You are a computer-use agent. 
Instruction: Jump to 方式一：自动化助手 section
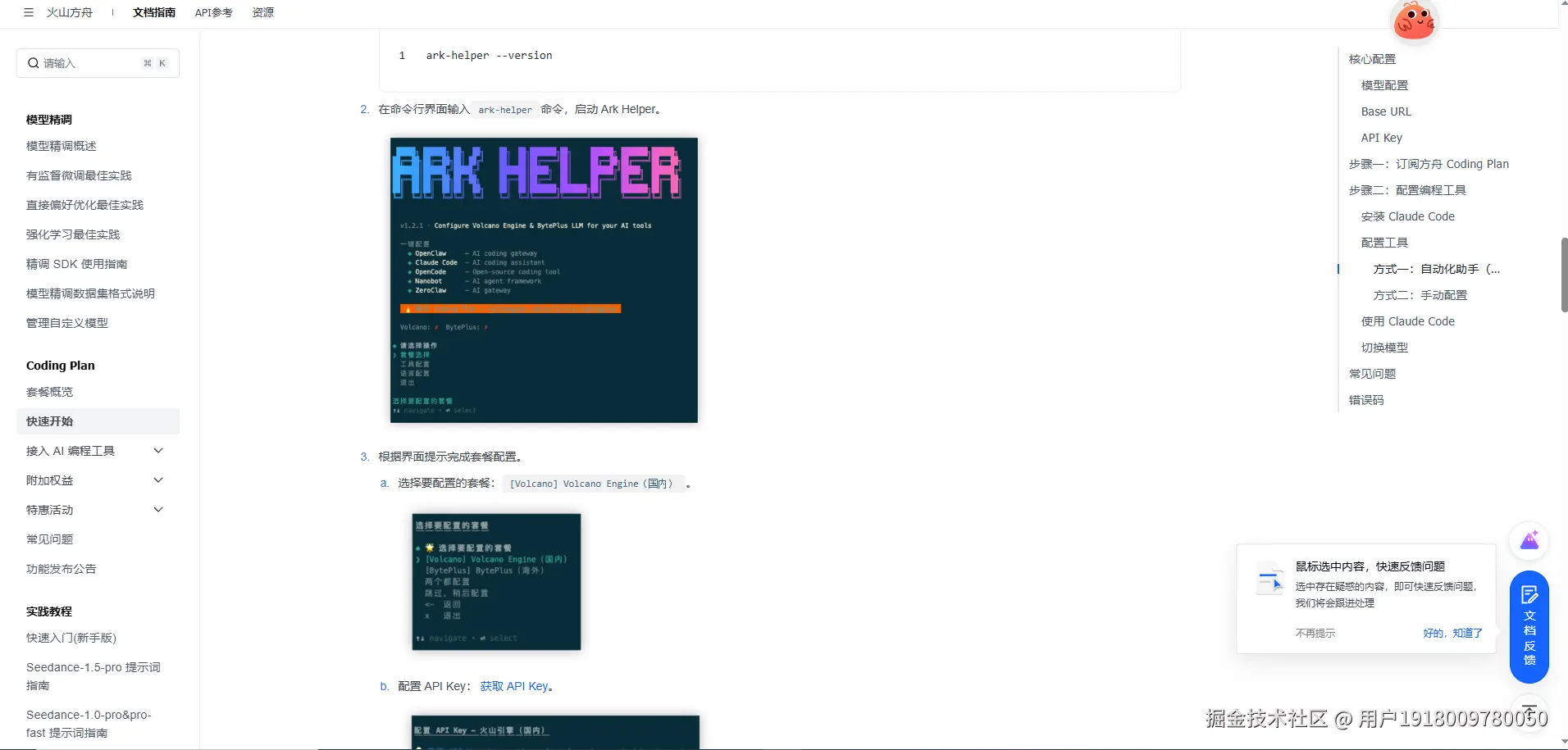pyautogui.click(x=1437, y=269)
